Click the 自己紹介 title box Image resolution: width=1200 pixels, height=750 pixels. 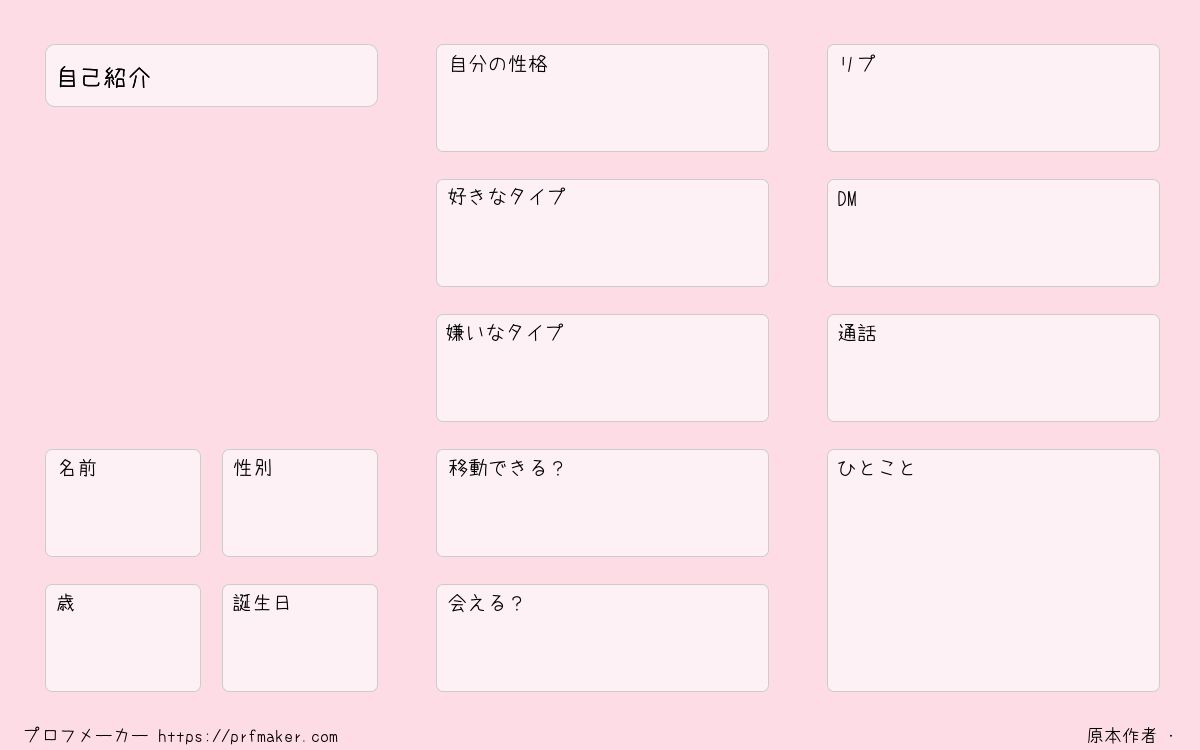coord(211,75)
